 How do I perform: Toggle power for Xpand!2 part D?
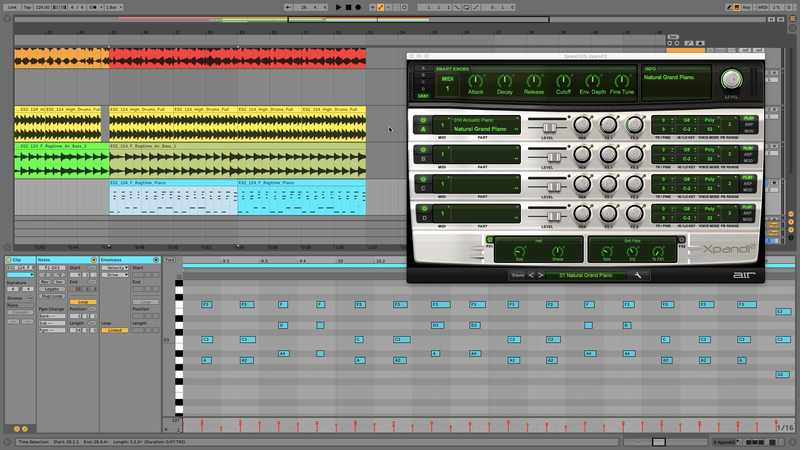tap(423, 209)
